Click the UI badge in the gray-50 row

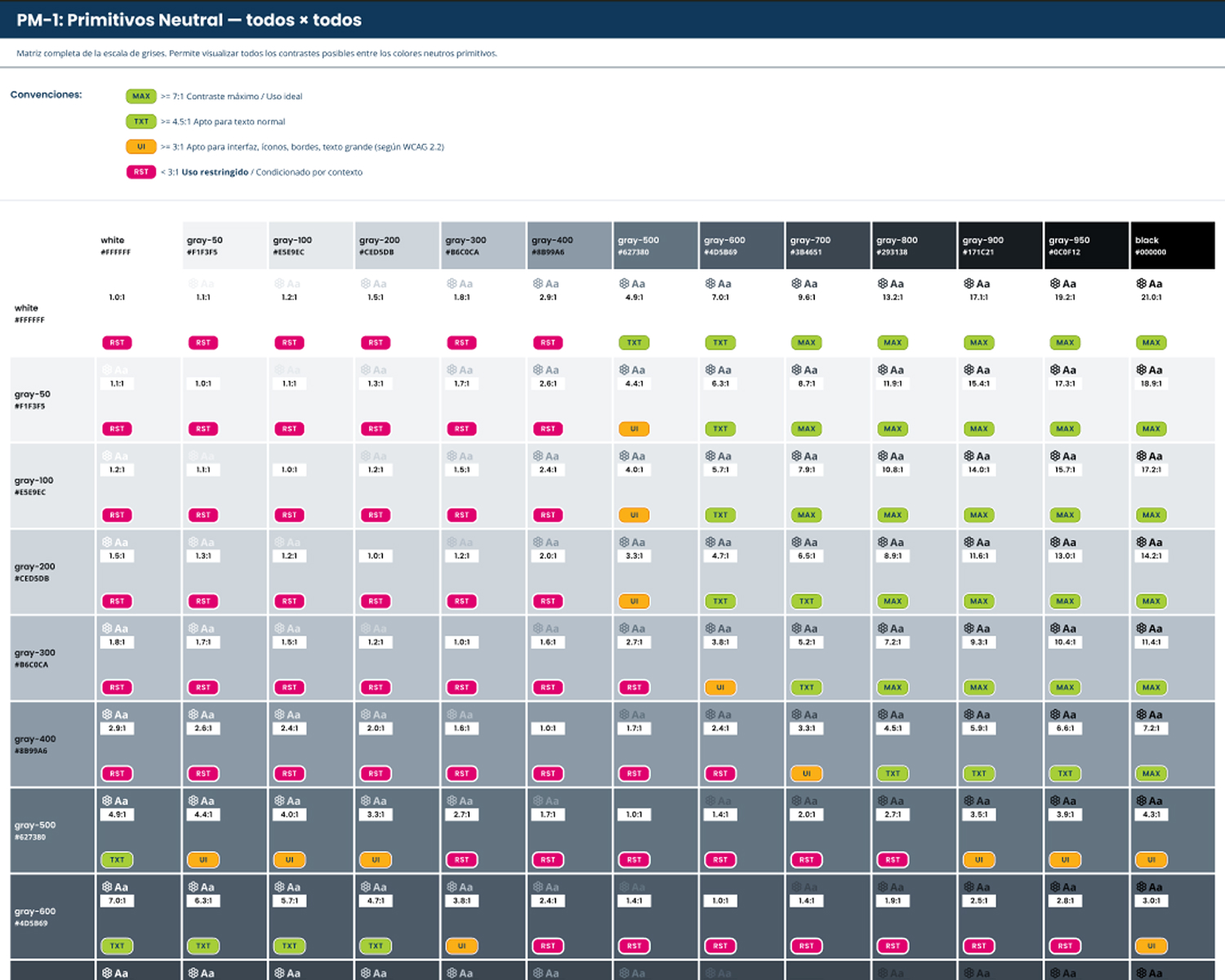coord(635,429)
